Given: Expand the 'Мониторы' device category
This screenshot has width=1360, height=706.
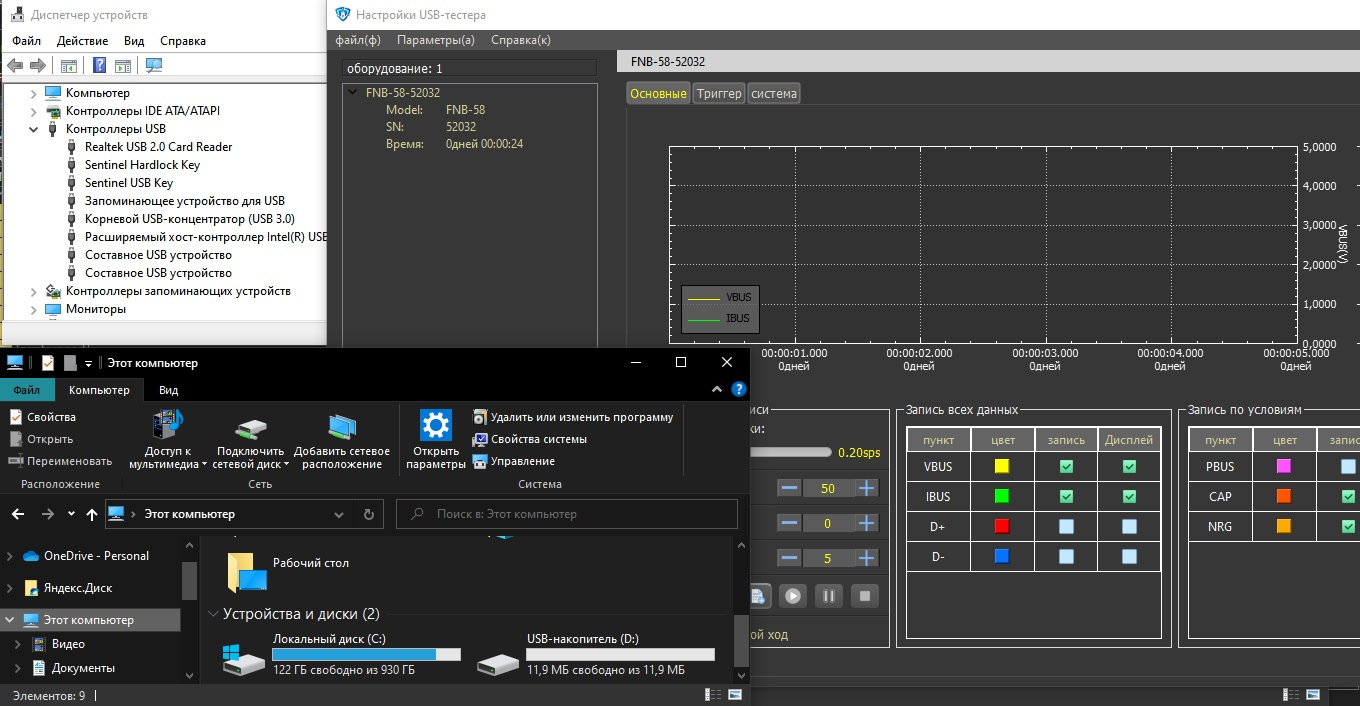Looking at the screenshot, I should [x=34, y=309].
